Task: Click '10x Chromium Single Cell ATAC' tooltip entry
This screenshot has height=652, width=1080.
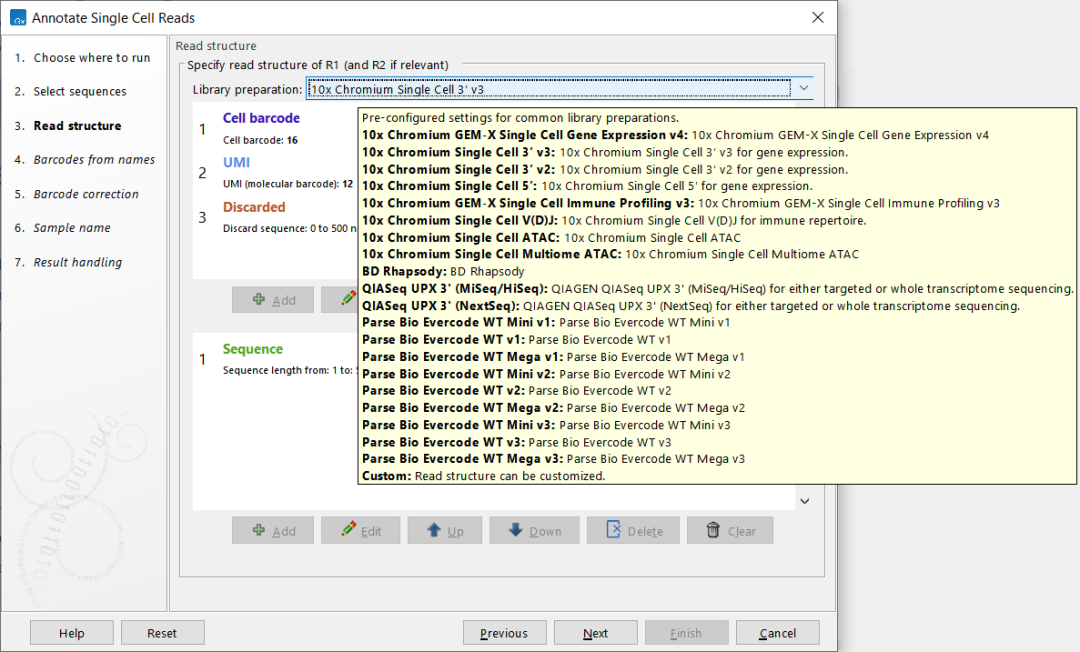Action: 551,238
